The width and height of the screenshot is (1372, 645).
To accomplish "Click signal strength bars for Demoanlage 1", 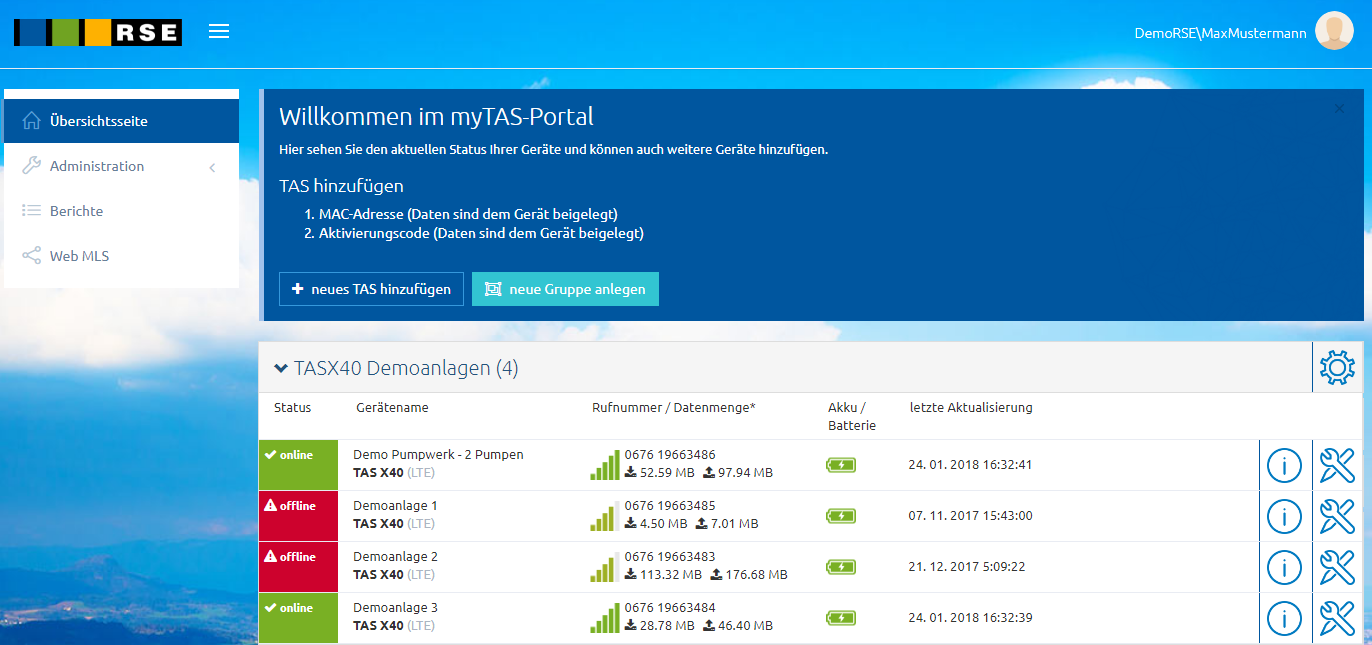I will tap(605, 516).
